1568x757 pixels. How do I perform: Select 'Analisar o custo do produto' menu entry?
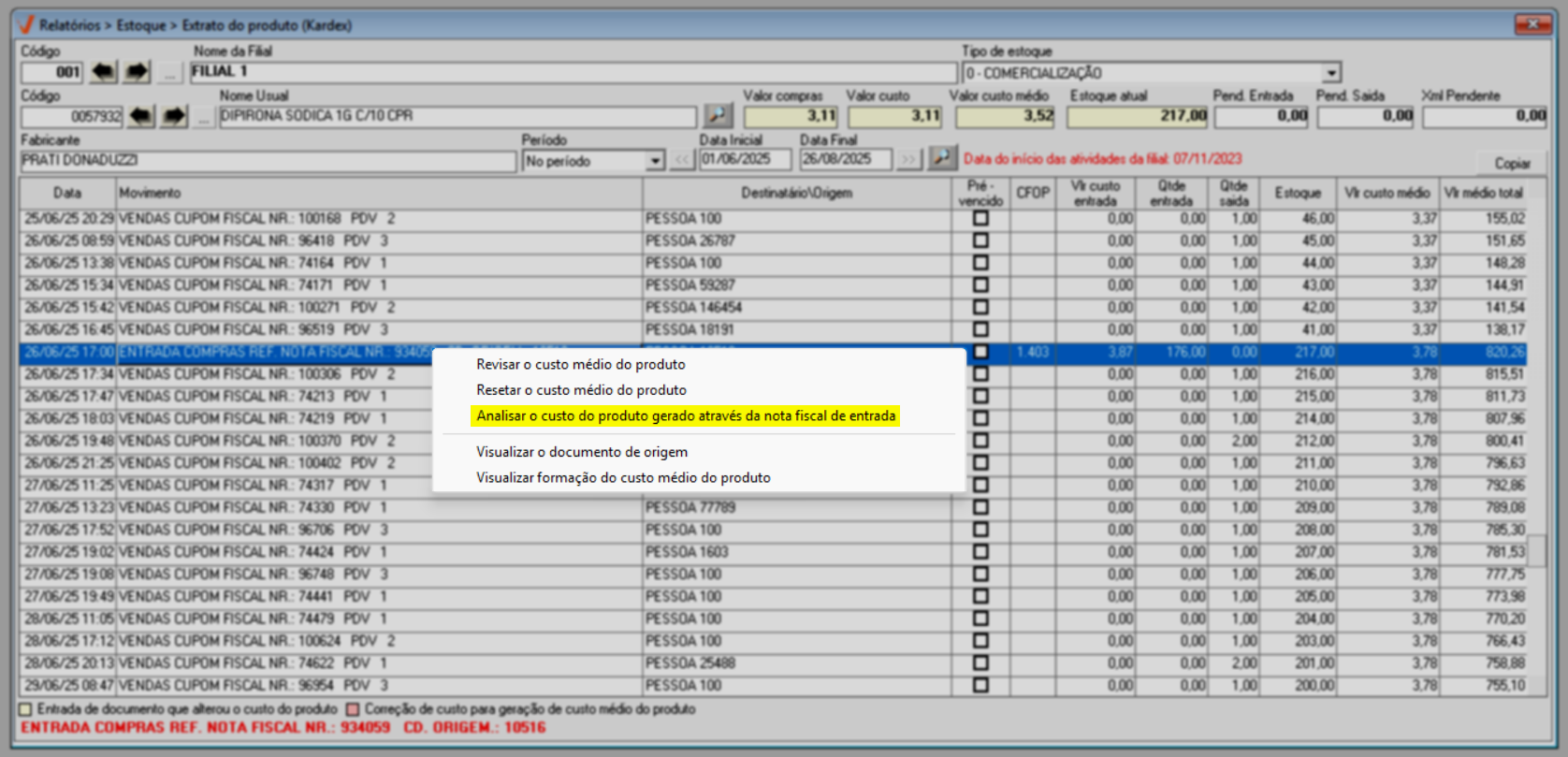coord(686,415)
